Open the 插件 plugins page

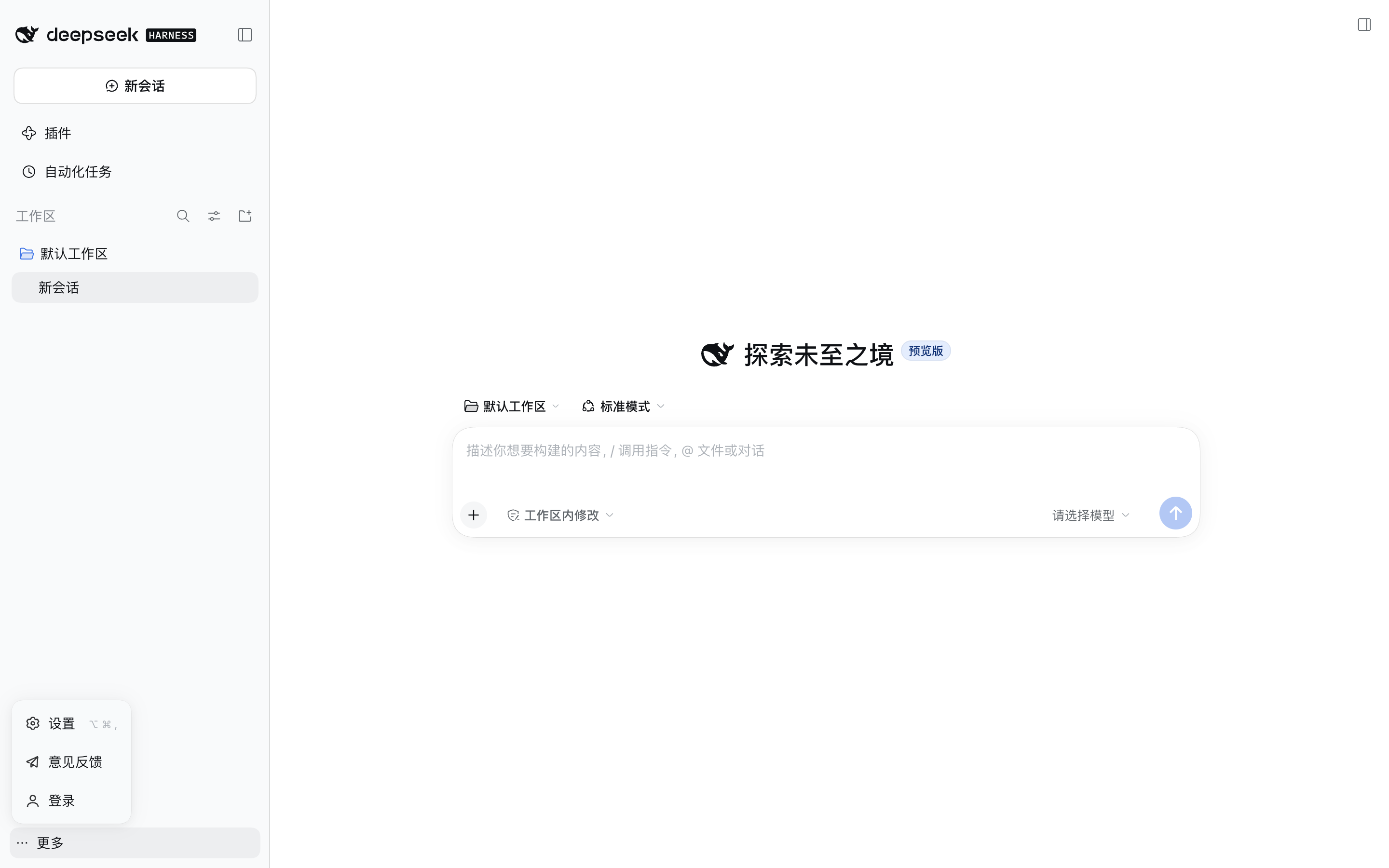pyautogui.click(x=135, y=133)
